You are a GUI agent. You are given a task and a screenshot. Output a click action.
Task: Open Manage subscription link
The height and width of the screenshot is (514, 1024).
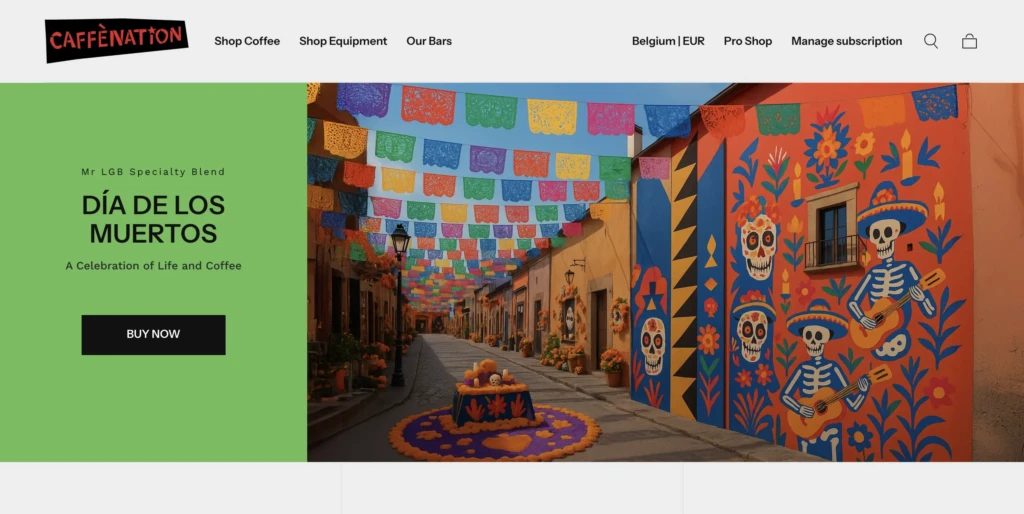click(846, 41)
